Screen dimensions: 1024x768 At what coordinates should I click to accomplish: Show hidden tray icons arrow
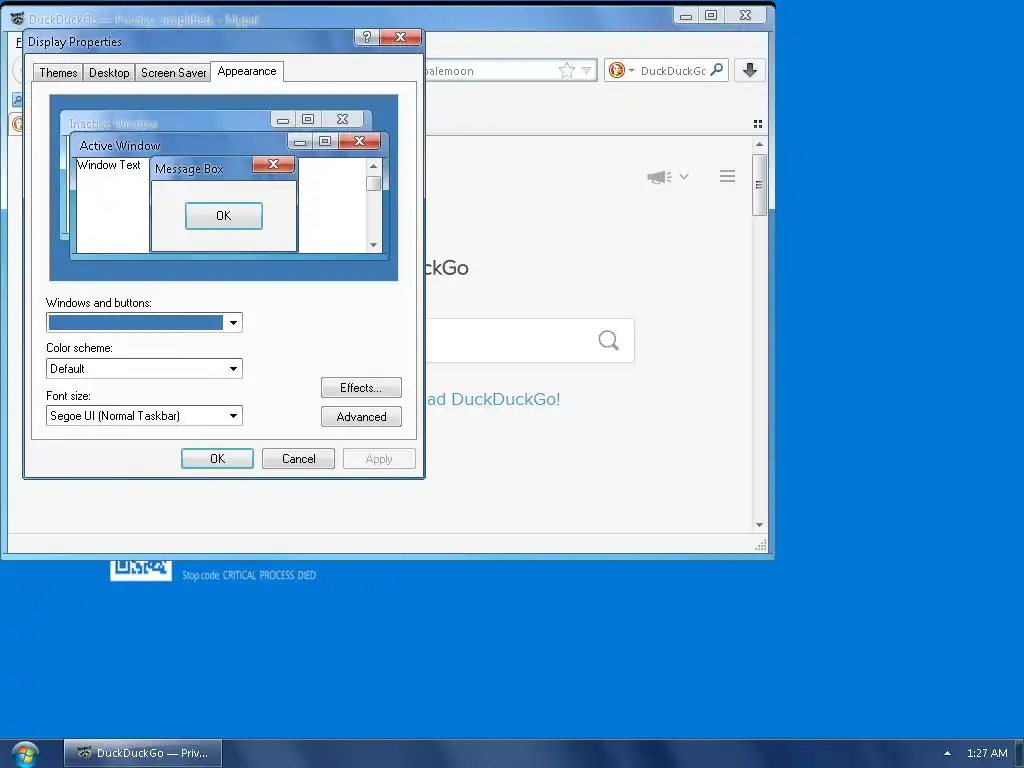tap(947, 753)
